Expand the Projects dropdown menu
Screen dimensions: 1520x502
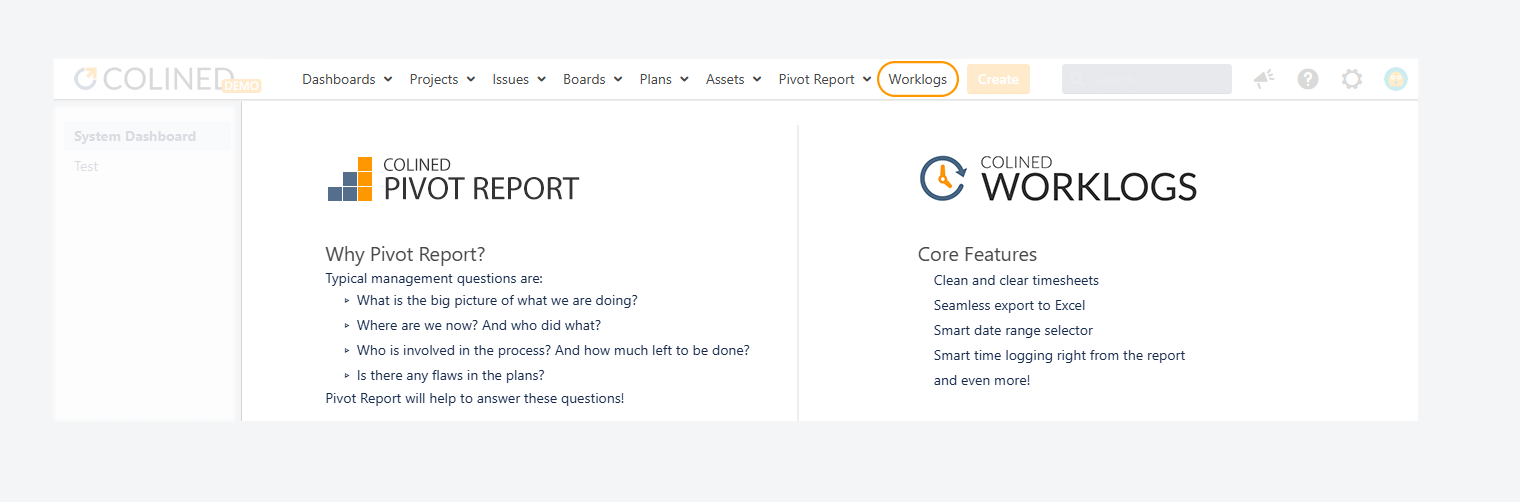point(442,79)
